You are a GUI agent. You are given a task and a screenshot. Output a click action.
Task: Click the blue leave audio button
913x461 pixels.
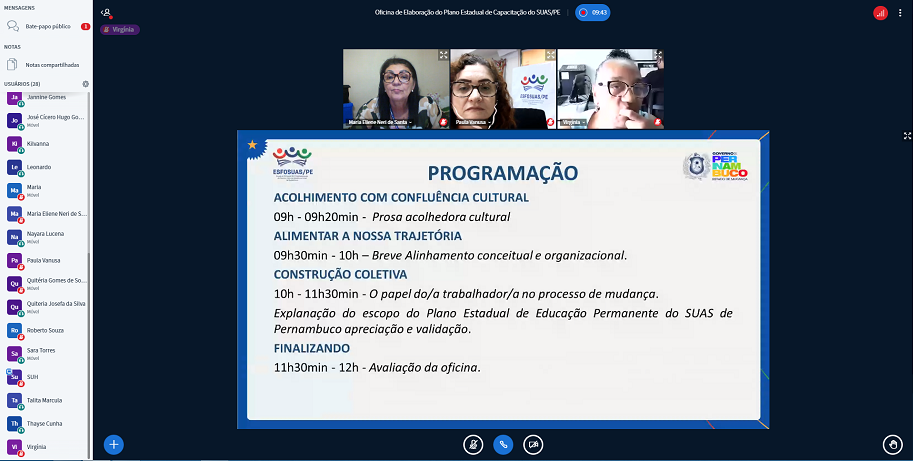pyautogui.click(x=503, y=444)
